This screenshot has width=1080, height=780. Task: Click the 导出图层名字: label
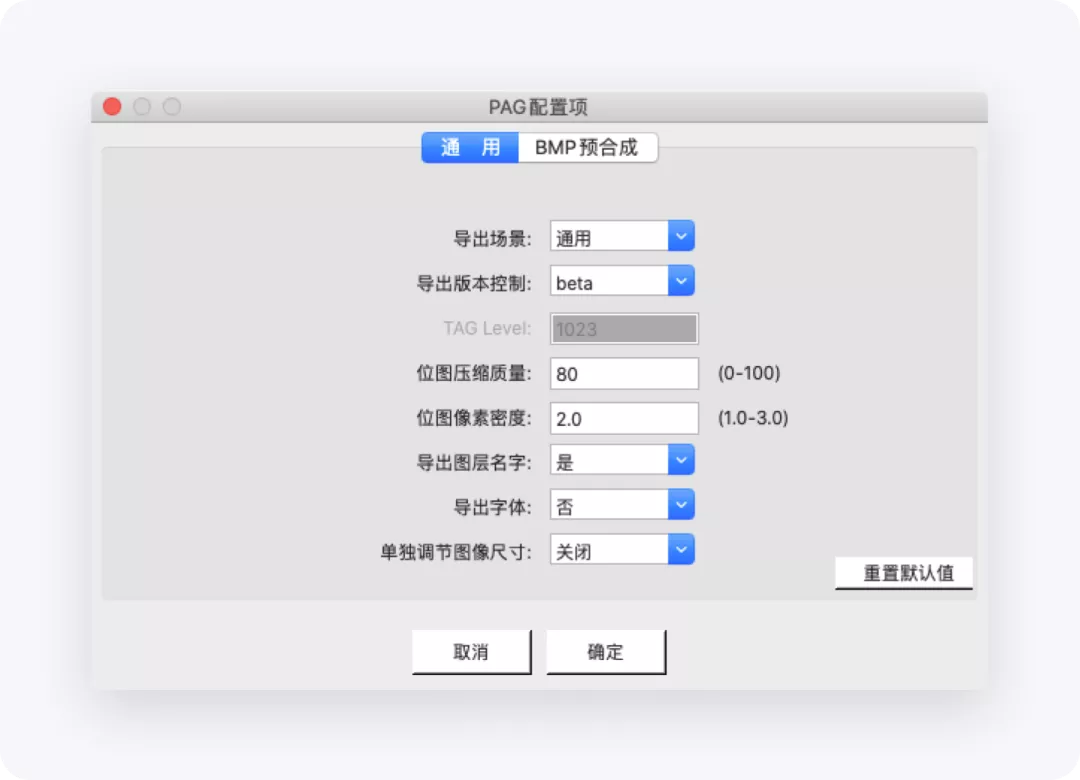(474, 462)
